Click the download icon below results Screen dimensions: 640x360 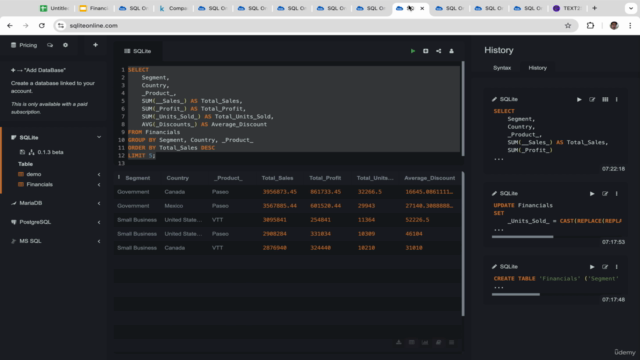coord(398,342)
